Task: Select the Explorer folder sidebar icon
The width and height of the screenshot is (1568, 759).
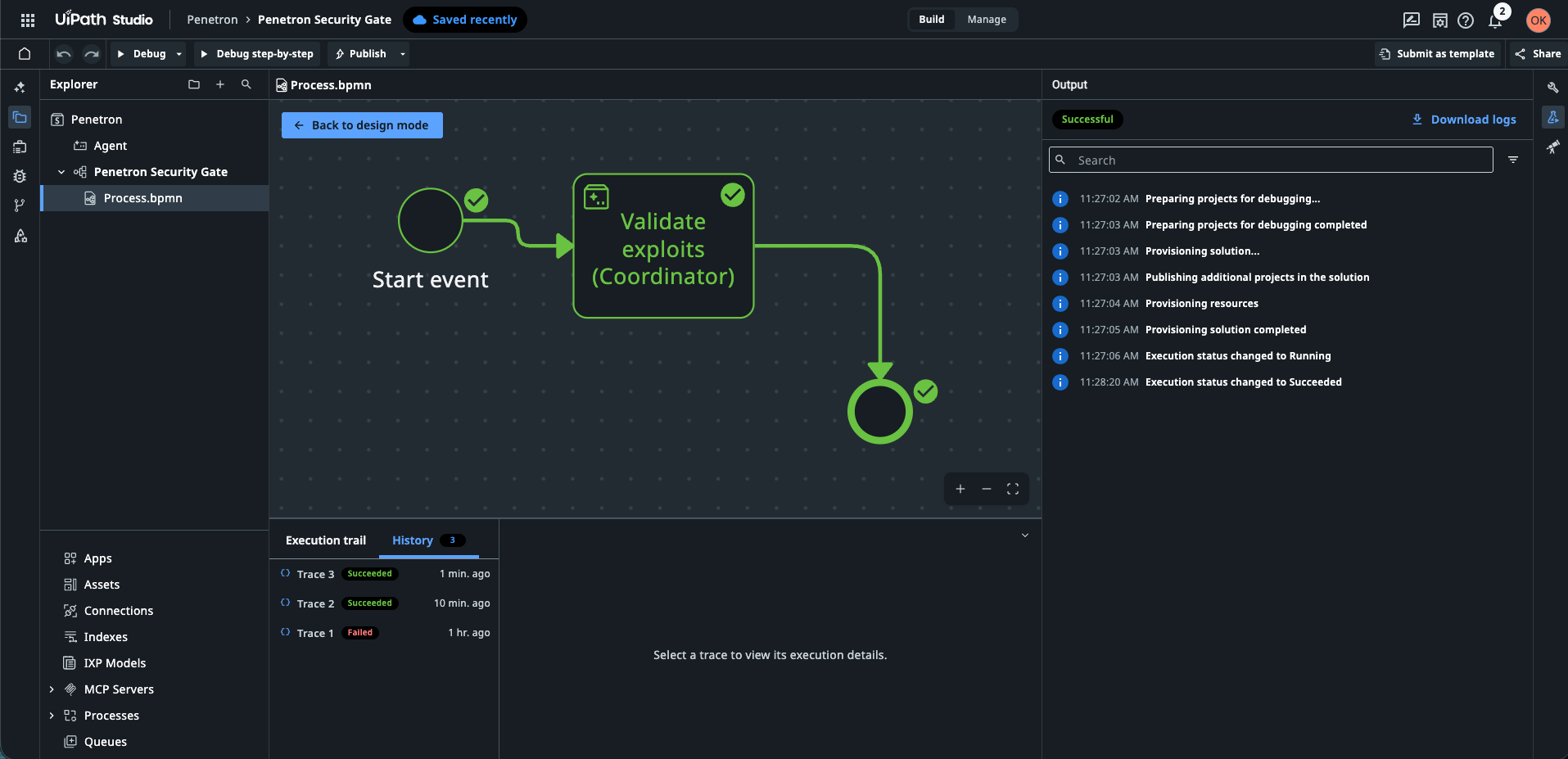Action: 20,117
